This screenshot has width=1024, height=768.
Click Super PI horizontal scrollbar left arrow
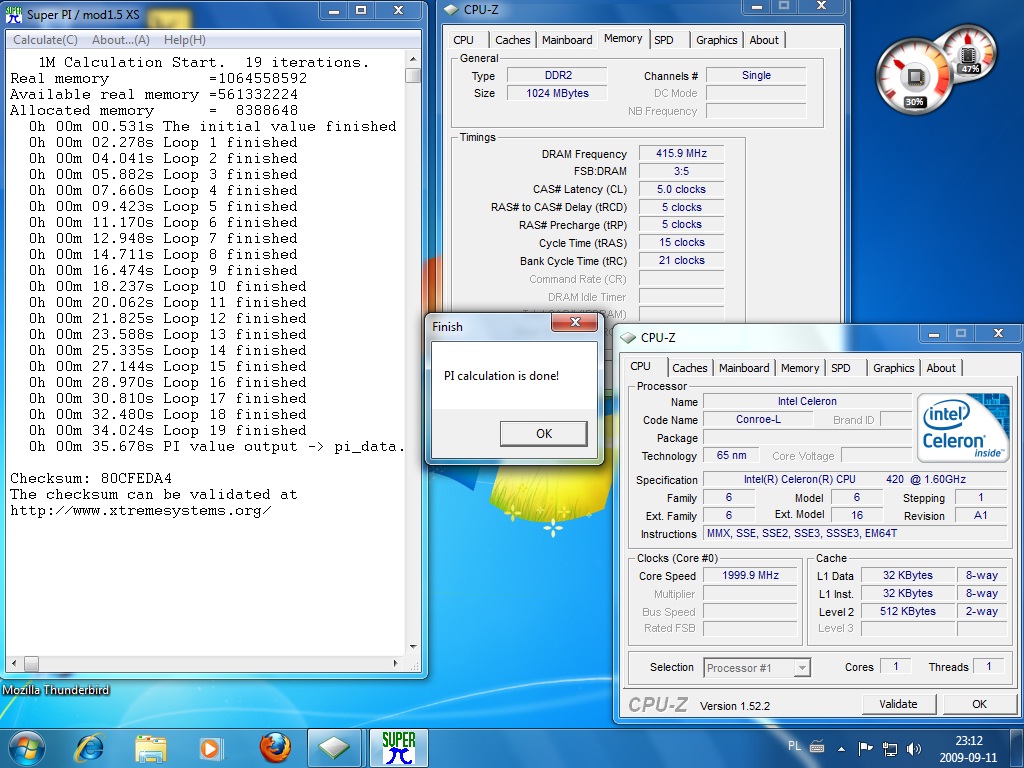tap(12, 663)
